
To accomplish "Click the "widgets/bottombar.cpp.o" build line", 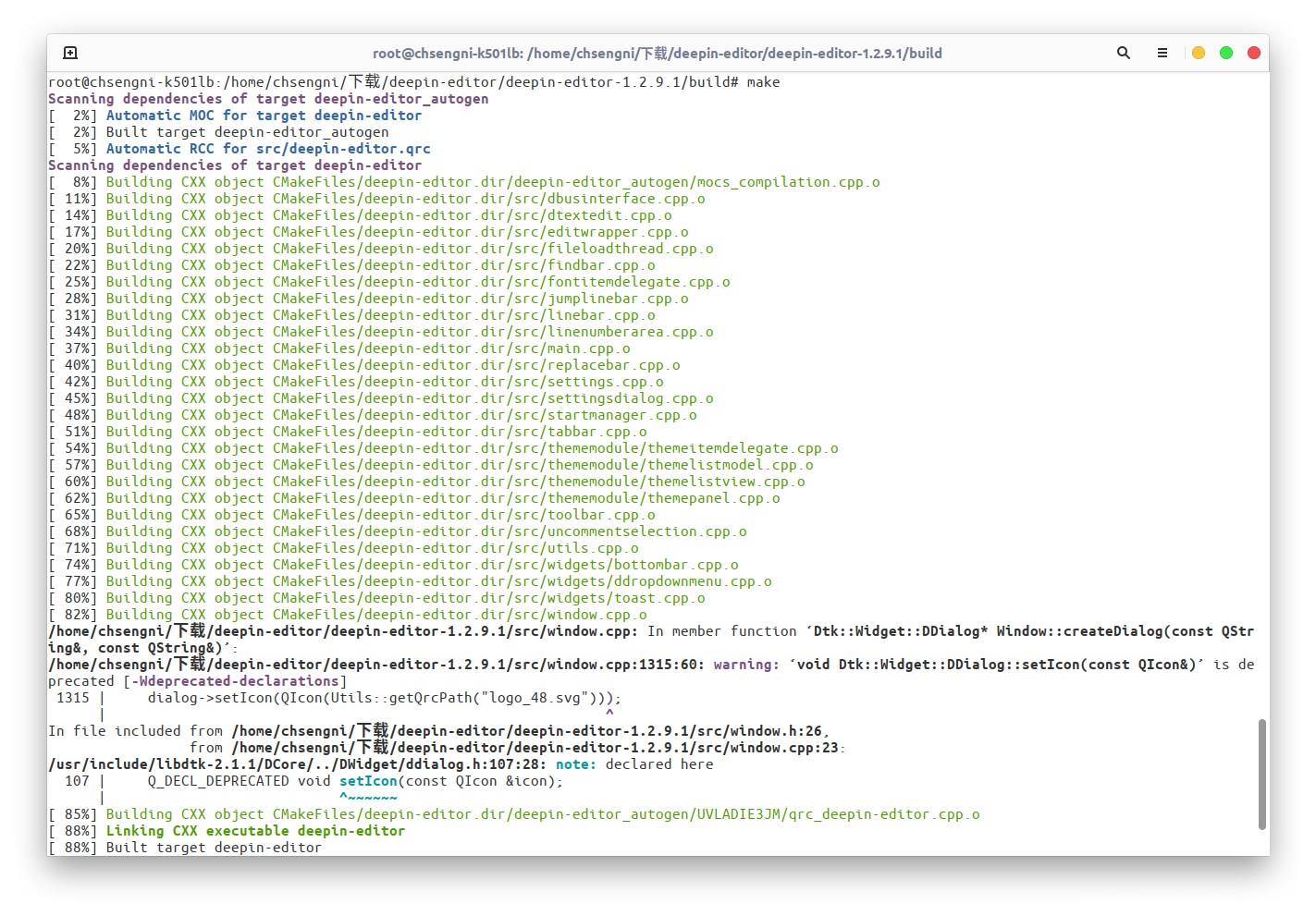I will [x=393, y=565].
